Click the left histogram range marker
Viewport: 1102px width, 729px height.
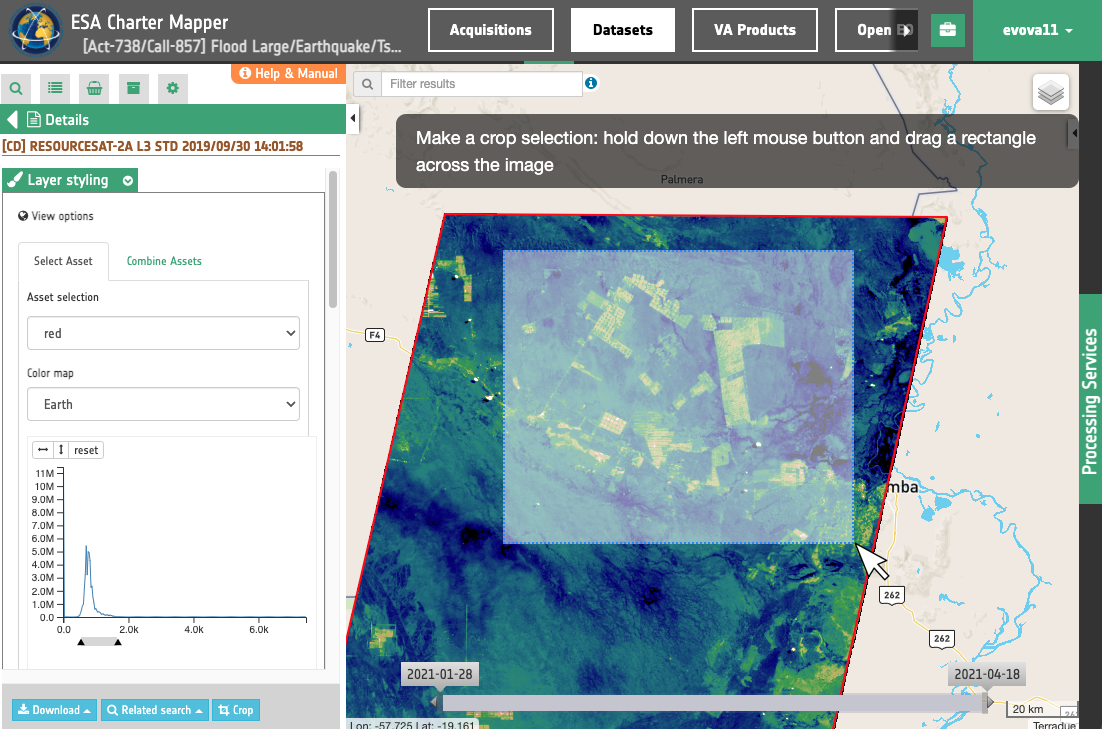(82, 642)
